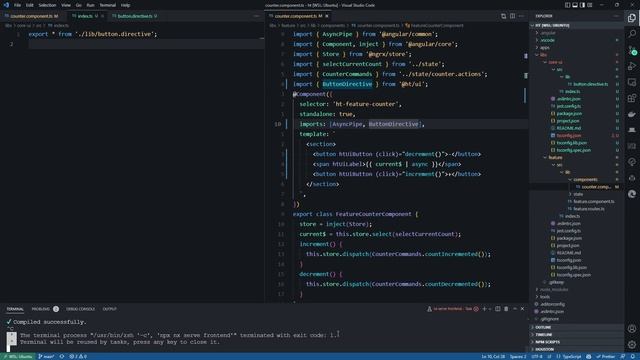Split the right editor group
The image size is (640, 360).
[x=512, y=16]
